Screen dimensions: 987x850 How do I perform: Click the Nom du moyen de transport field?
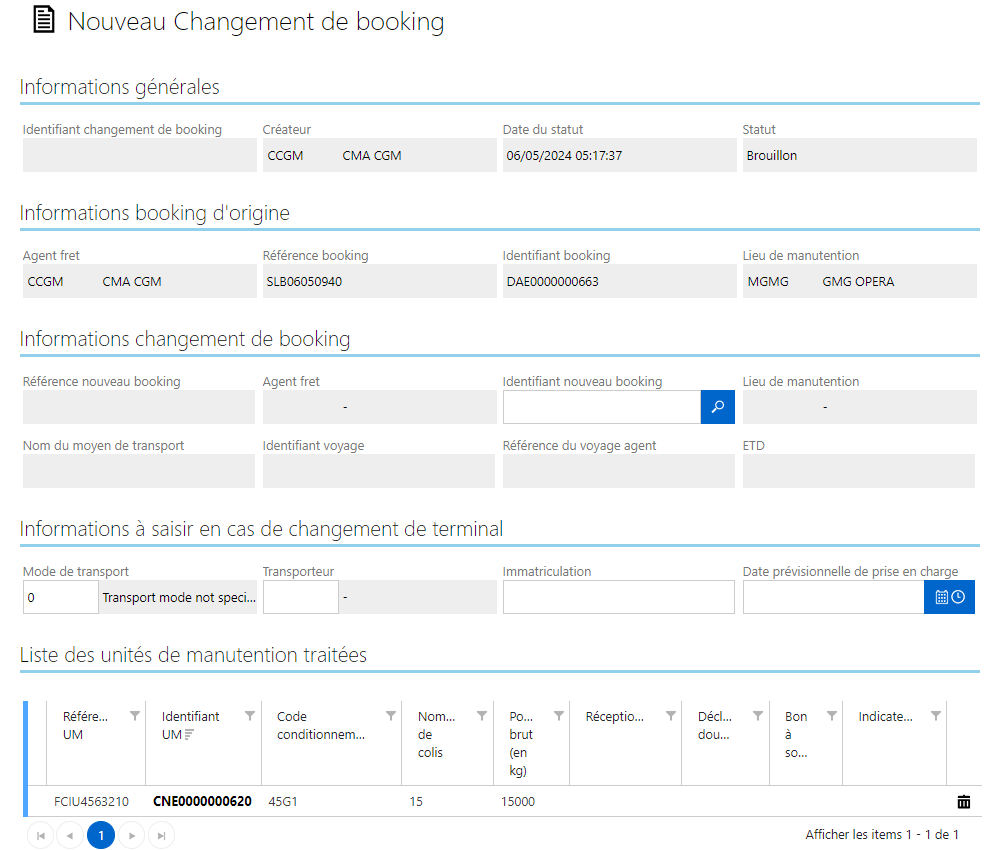pyautogui.click(x=138, y=471)
